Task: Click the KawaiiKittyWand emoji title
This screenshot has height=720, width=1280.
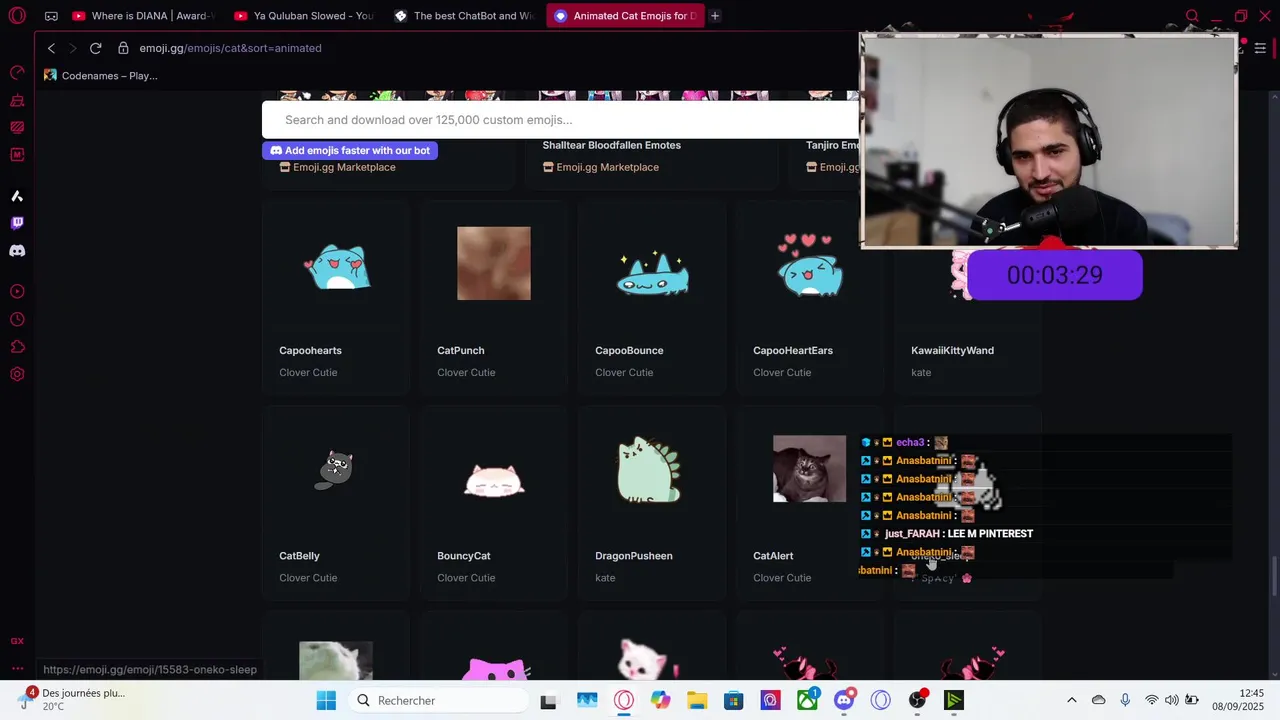Action: [952, 351]
